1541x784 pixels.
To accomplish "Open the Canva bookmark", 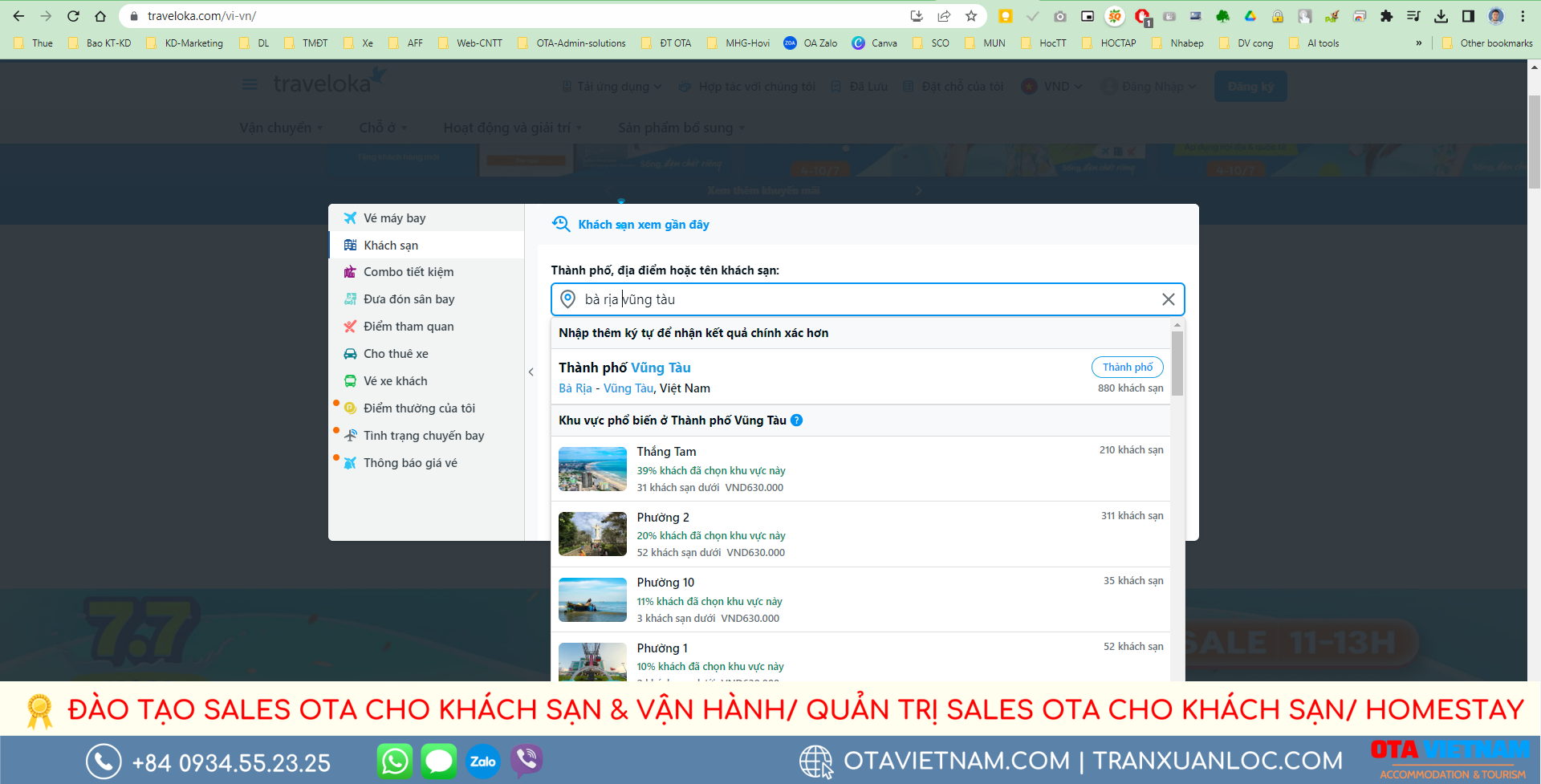I will (875, 43).
